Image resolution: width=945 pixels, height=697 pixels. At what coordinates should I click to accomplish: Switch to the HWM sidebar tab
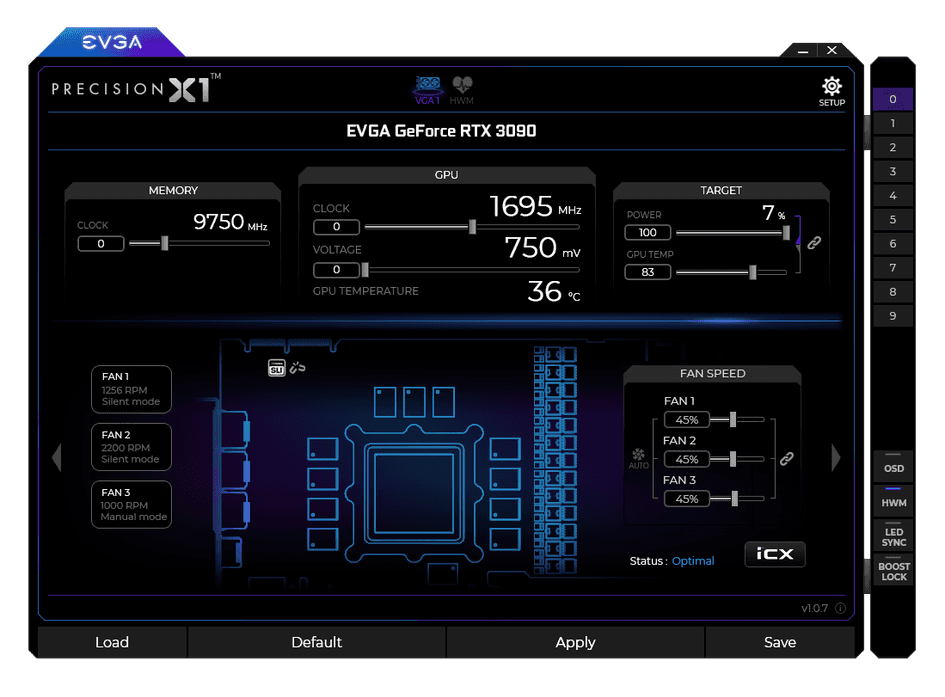(x=892, y=501)
